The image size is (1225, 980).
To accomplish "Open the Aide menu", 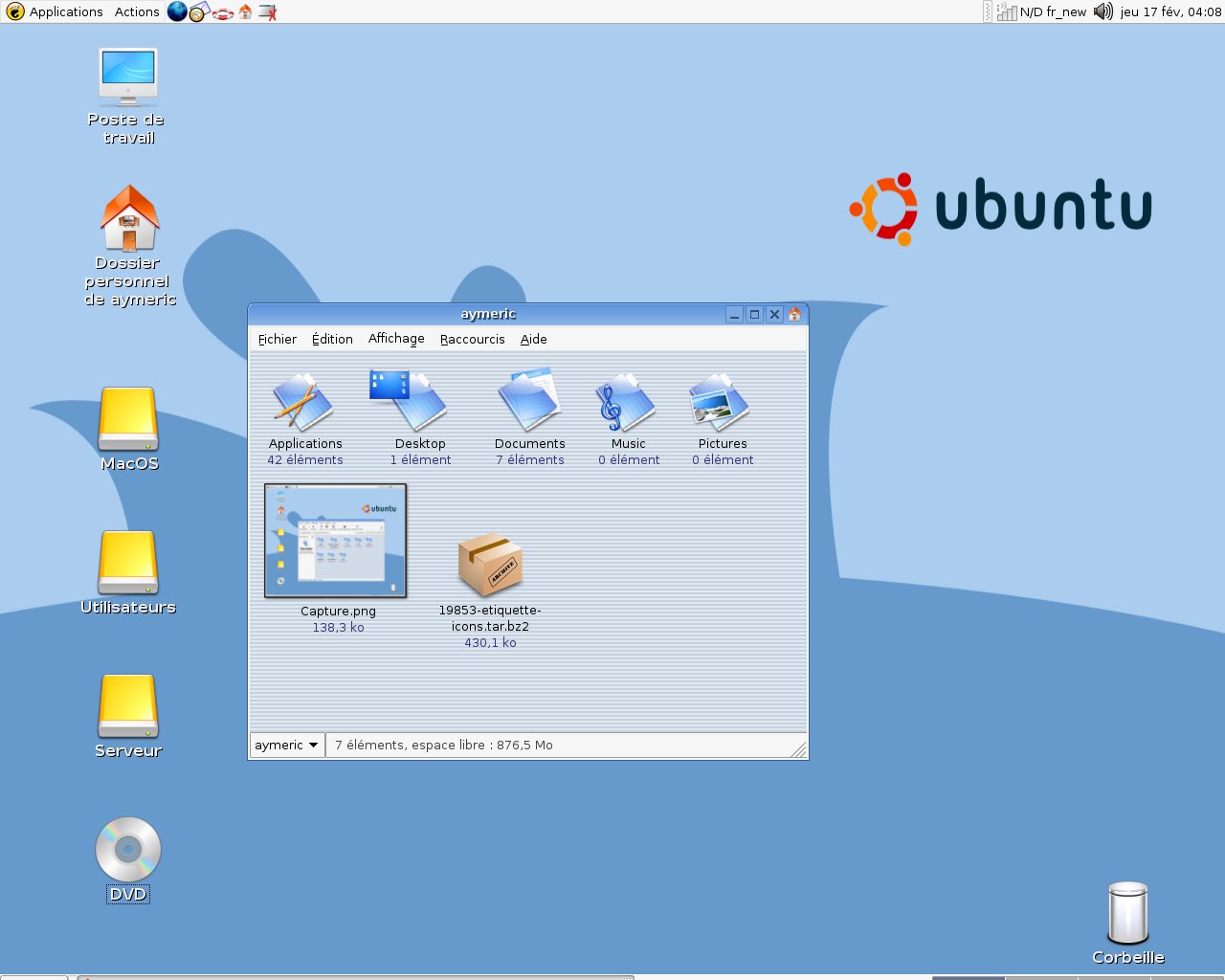I will click(x=533, y=339).
